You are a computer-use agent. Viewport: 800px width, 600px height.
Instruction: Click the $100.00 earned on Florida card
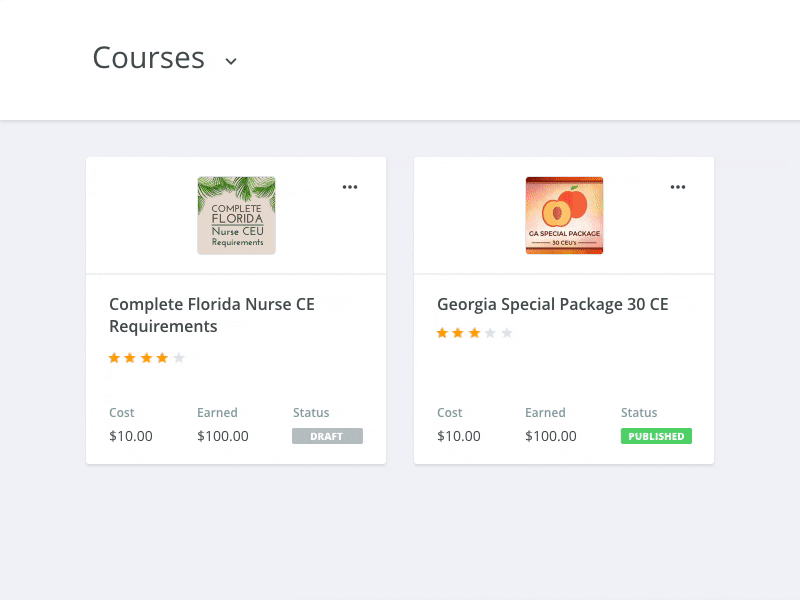[223, 436]
